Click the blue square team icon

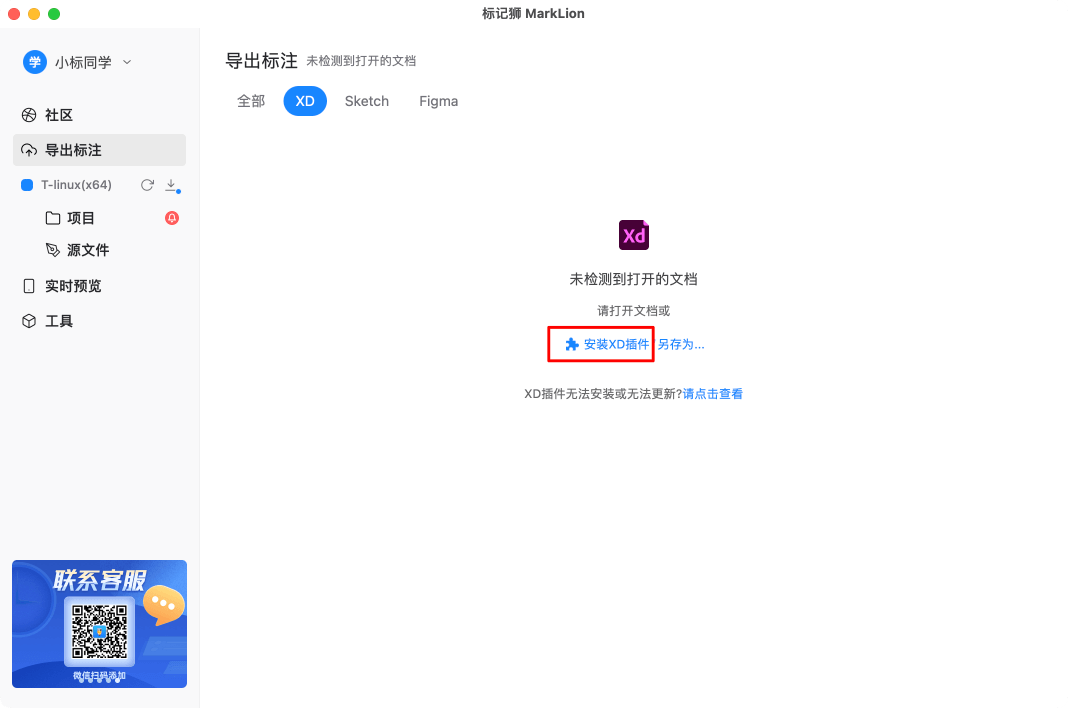pyautogui.click(x=27, y=185)
